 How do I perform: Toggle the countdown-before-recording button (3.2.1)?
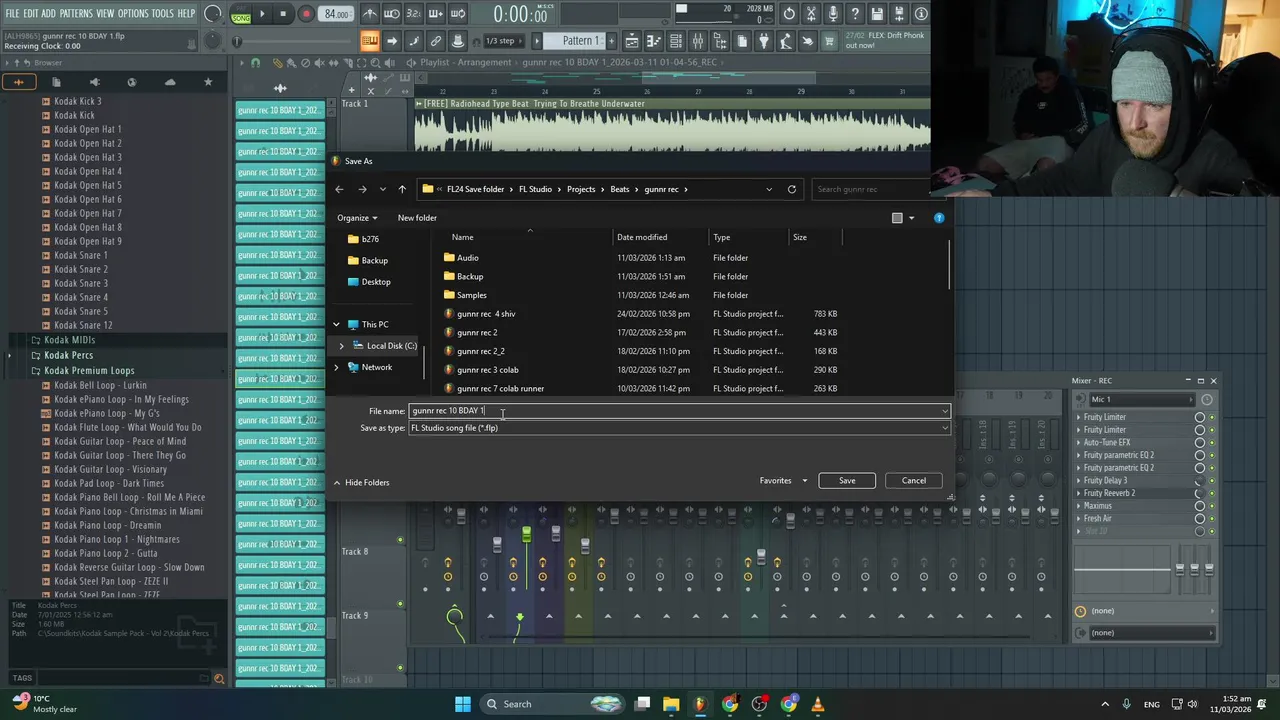coord(413,14)
